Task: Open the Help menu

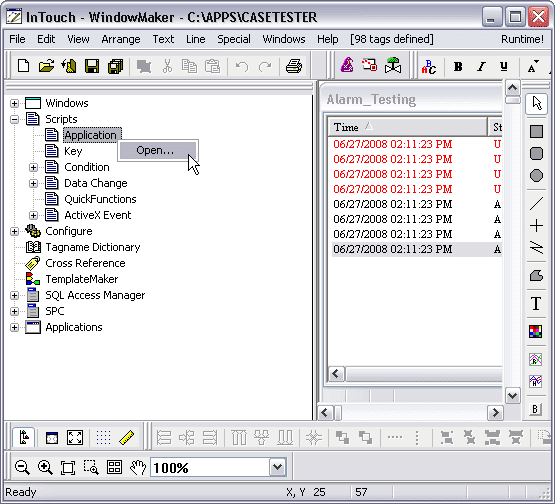Action: pyautogui.click(x=327, y=39)
